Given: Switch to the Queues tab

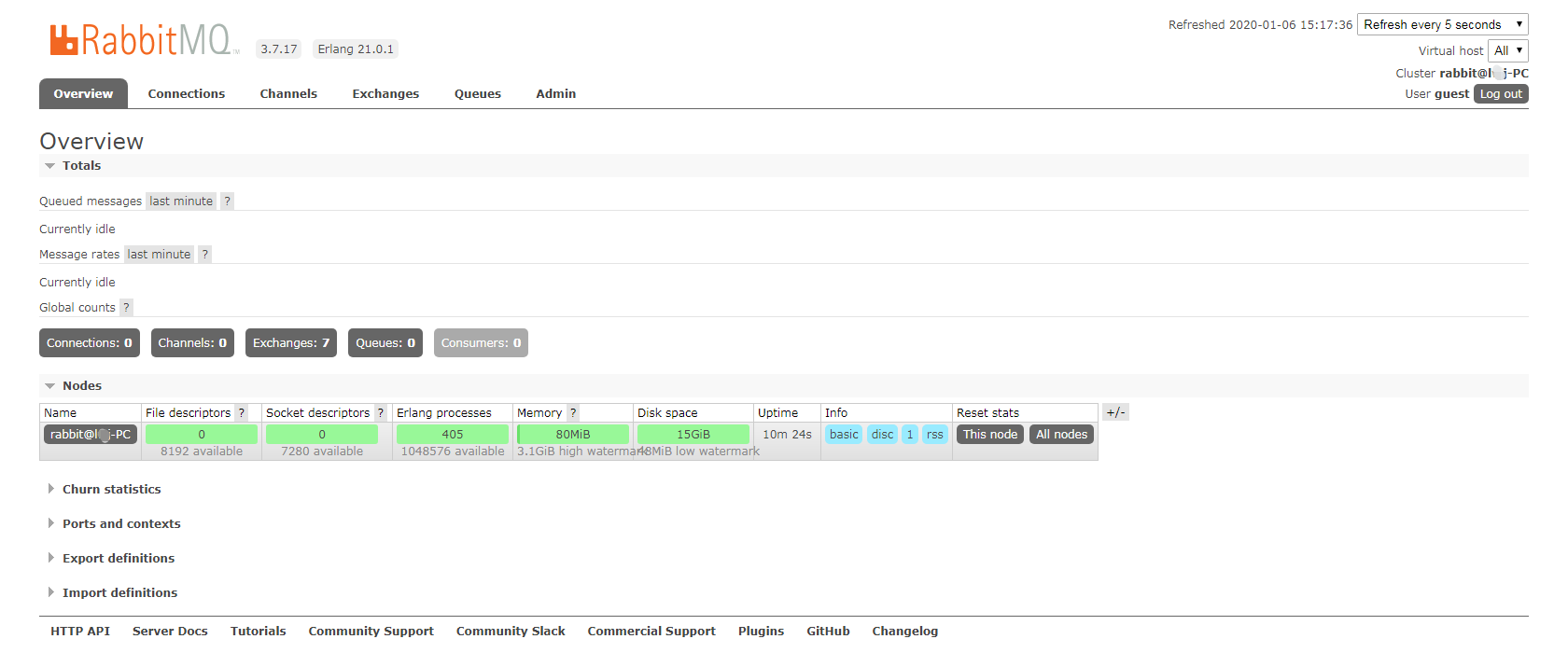Looking at the screenshot, I should (478, 93).
